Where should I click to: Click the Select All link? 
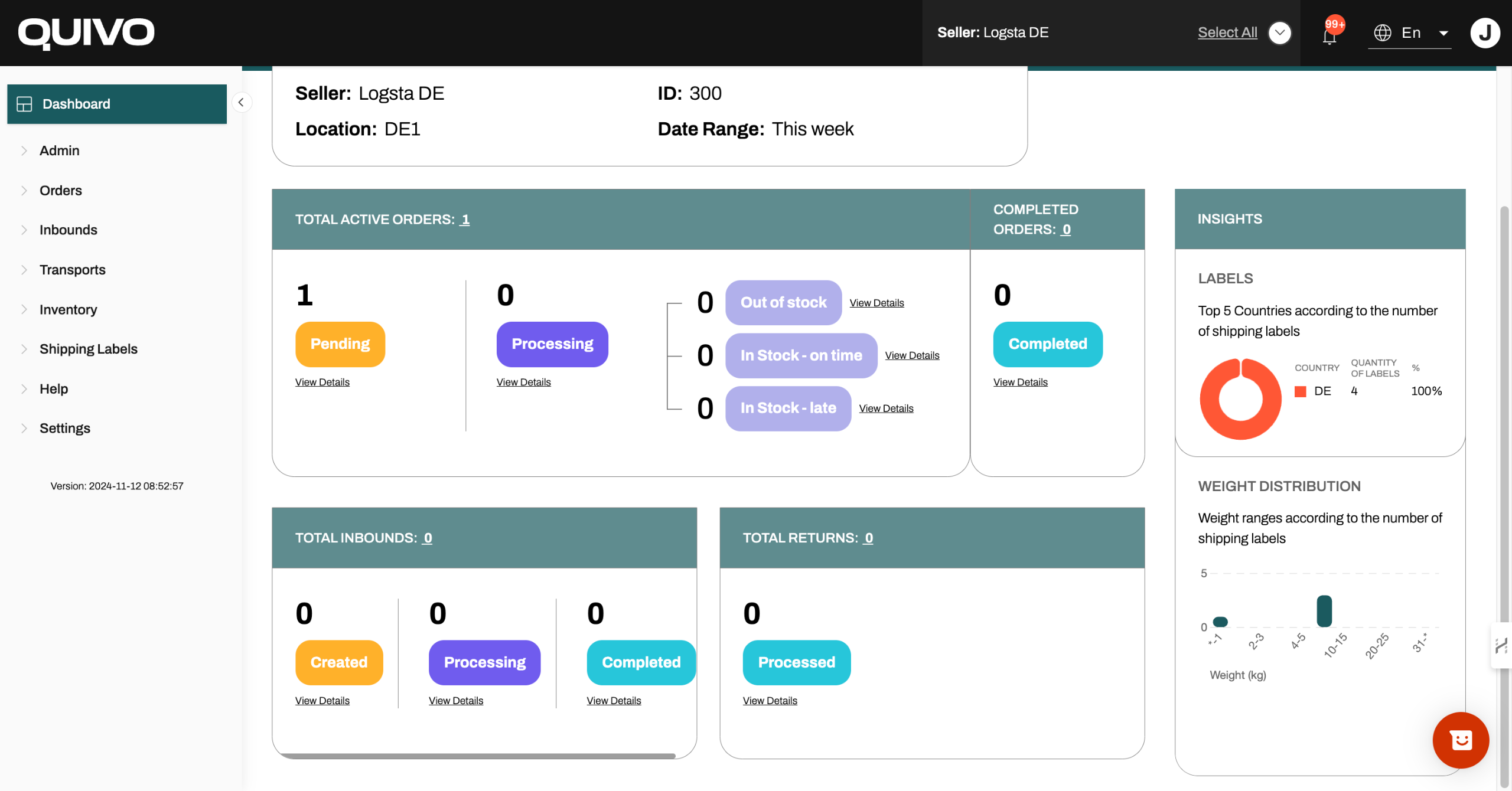[1227, 32]
